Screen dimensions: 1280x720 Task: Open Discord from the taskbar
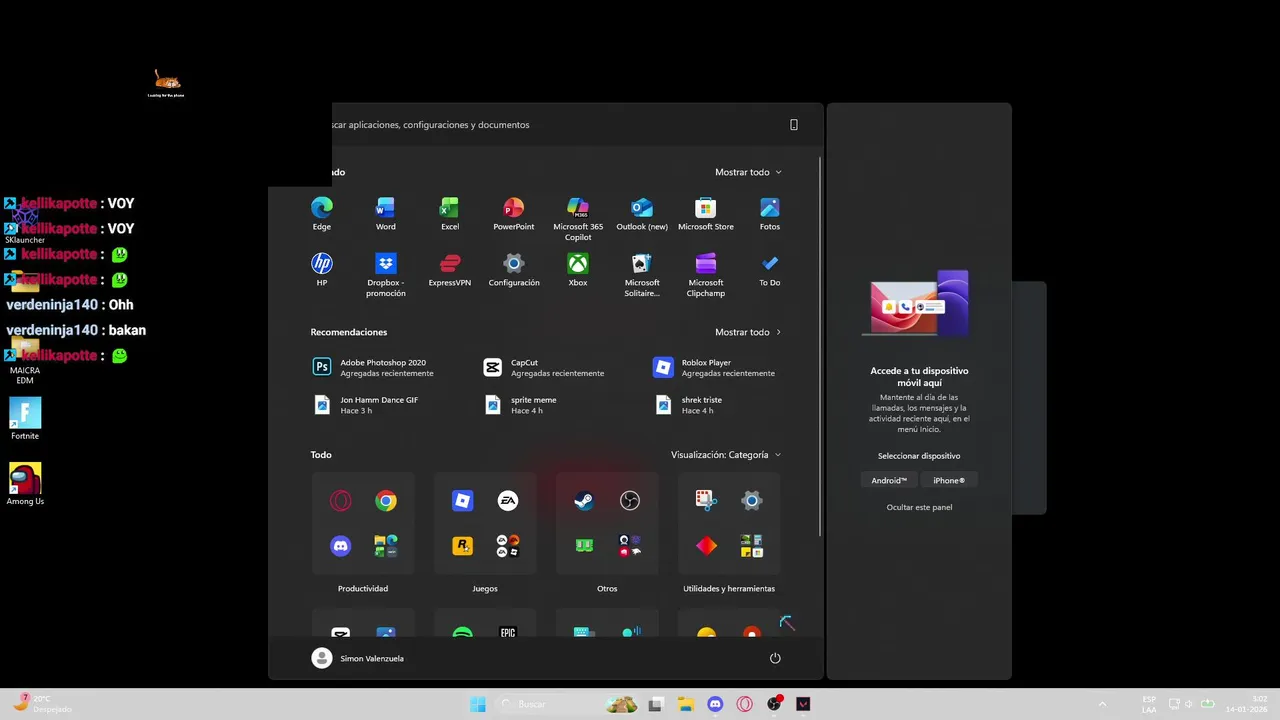point(715,704)
